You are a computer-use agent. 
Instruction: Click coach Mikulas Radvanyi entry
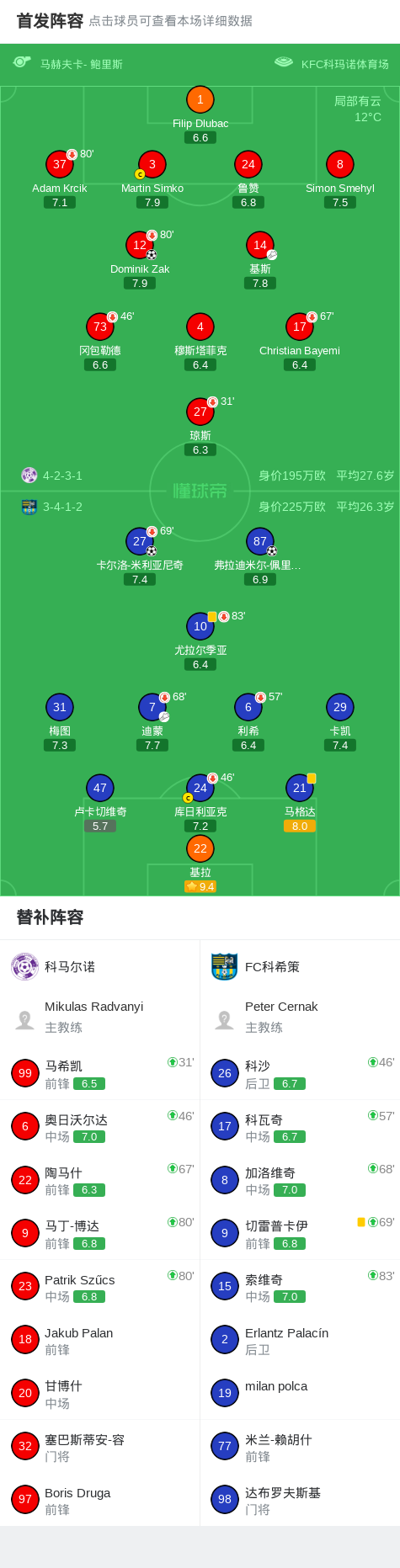pos(99,1018)
